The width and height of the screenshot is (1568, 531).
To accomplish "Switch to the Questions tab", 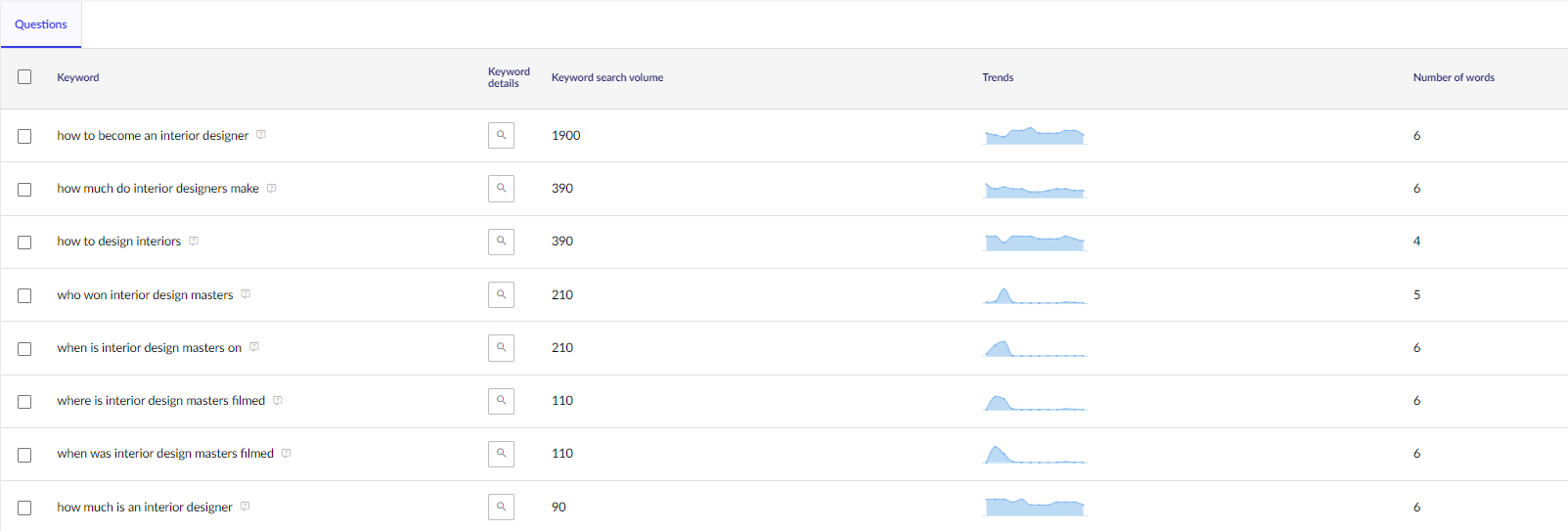I will (x=41, y=24).
